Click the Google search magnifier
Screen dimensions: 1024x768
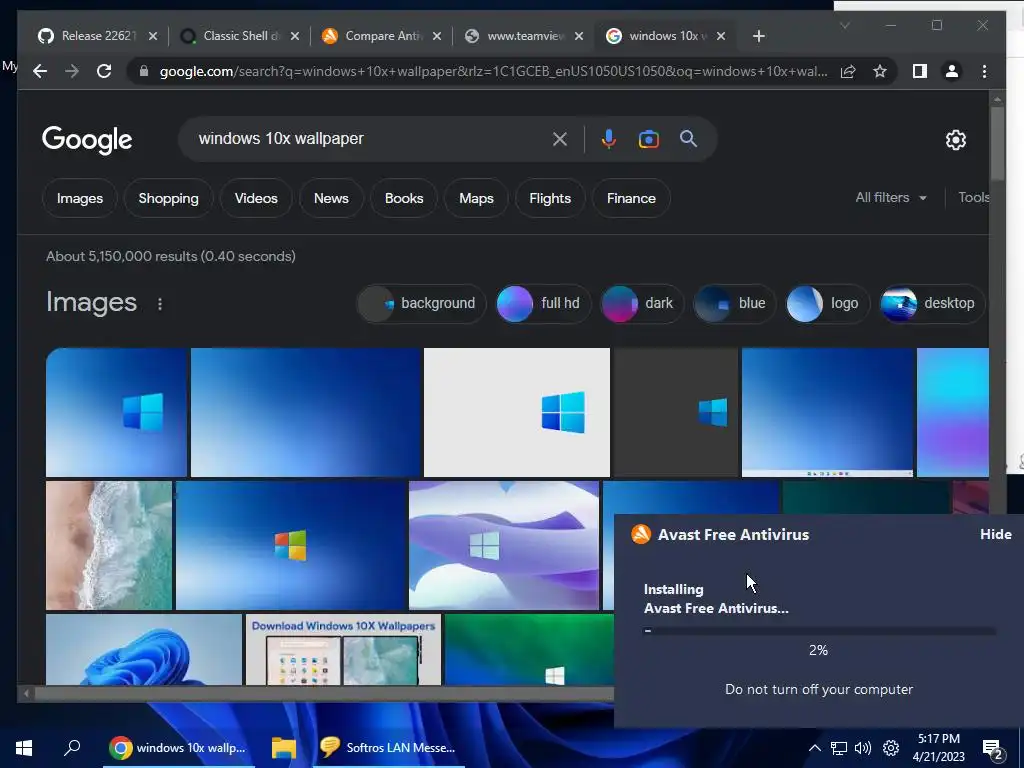click(688, 138)
